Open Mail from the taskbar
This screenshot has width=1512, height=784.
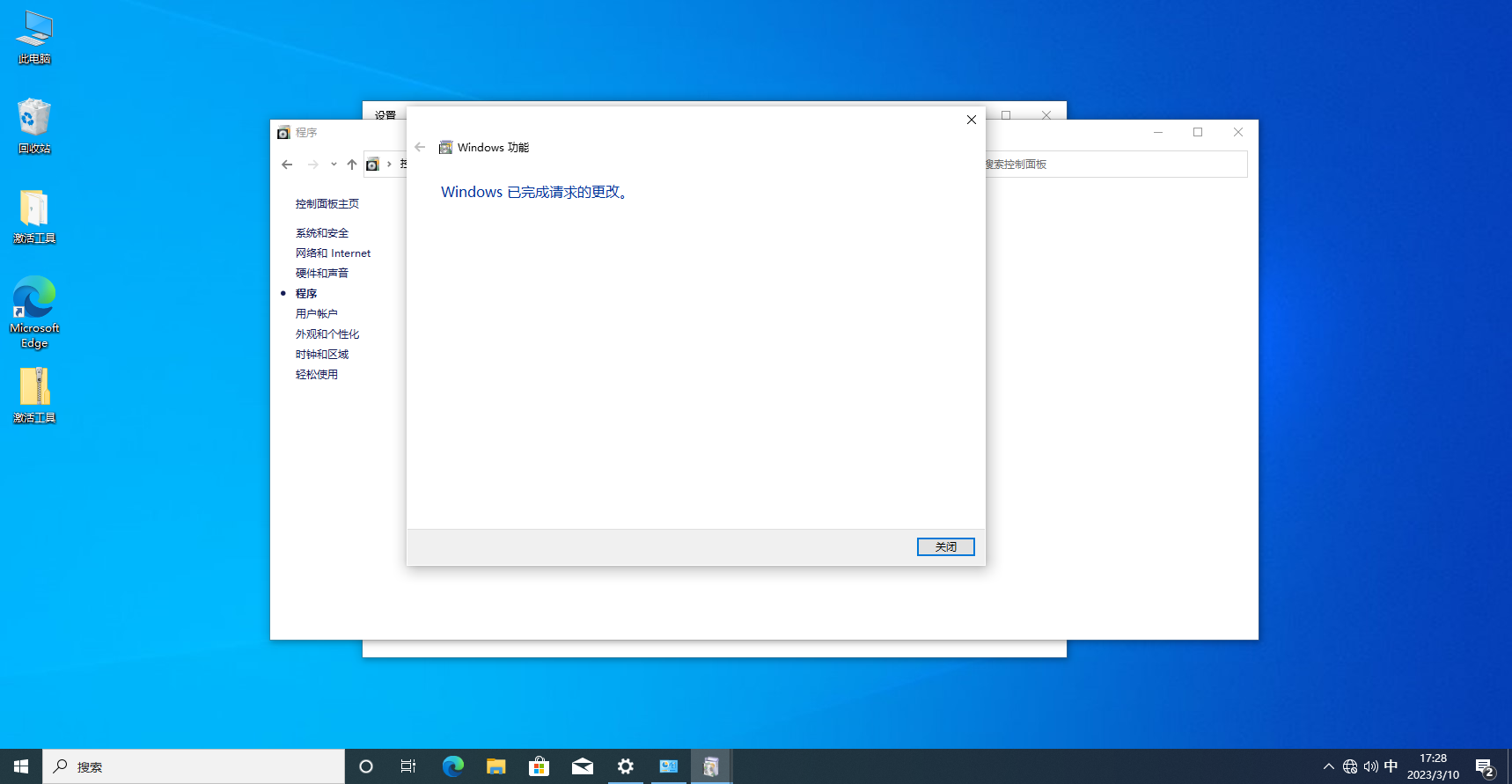582,766
